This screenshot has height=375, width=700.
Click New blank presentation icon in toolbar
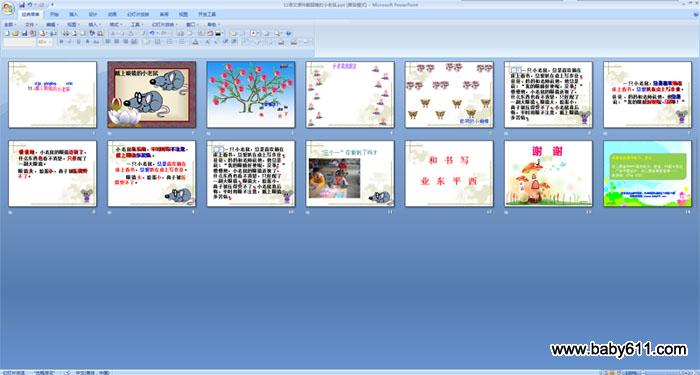[7, 33]
